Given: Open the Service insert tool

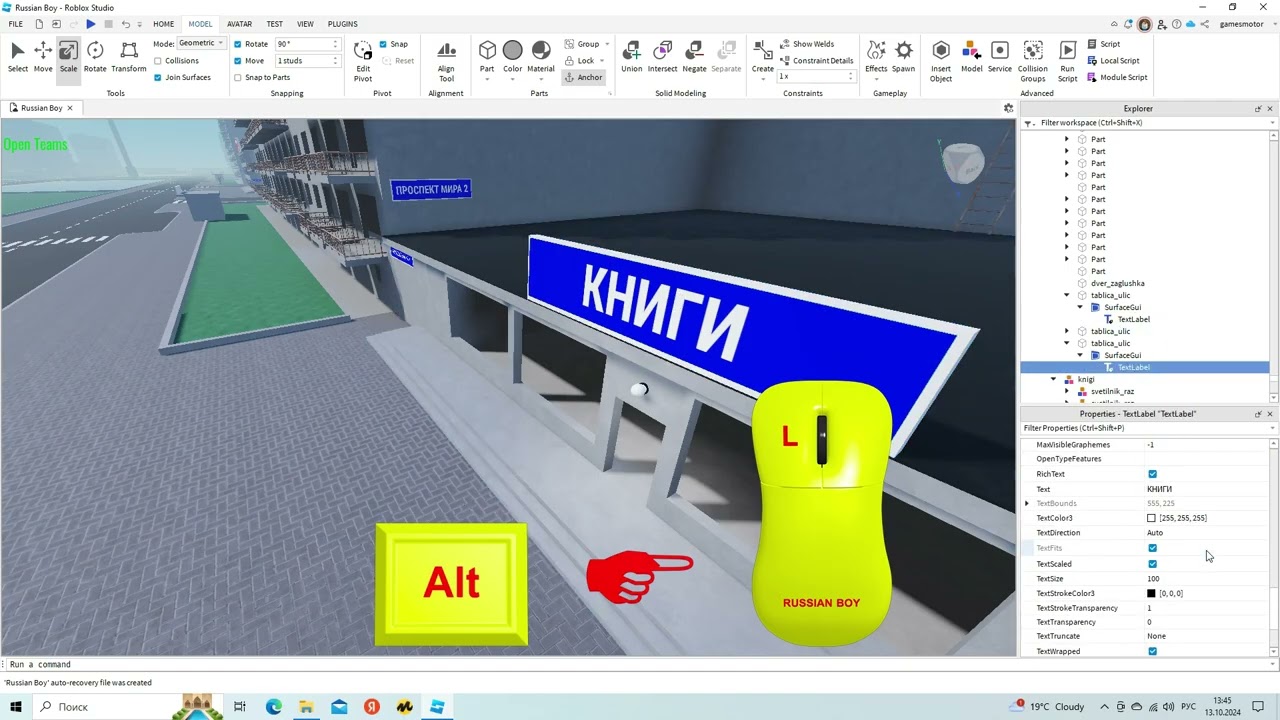Looking at the screenshot, I should [x=1000, y=57].
